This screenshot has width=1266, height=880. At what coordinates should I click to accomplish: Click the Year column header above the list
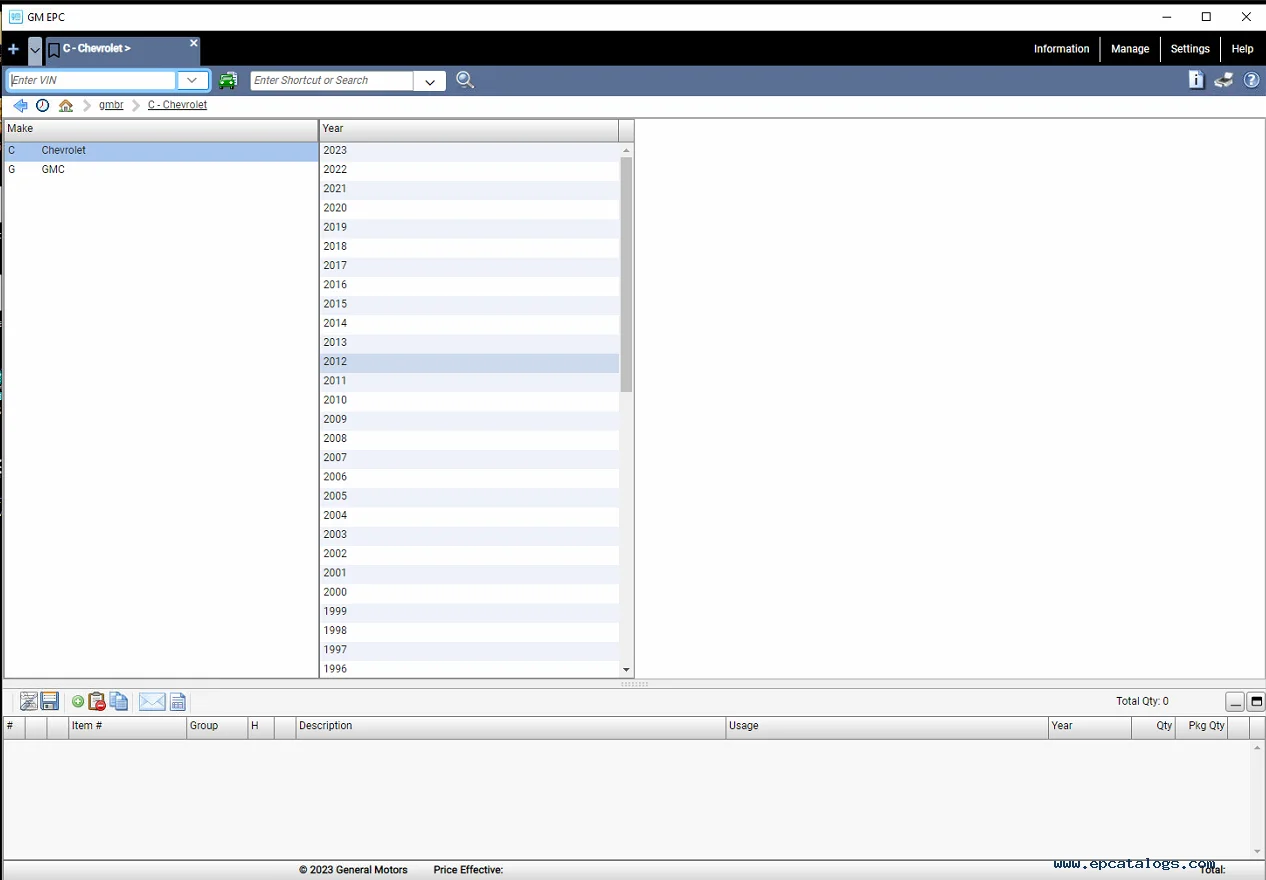pos(469,129)
